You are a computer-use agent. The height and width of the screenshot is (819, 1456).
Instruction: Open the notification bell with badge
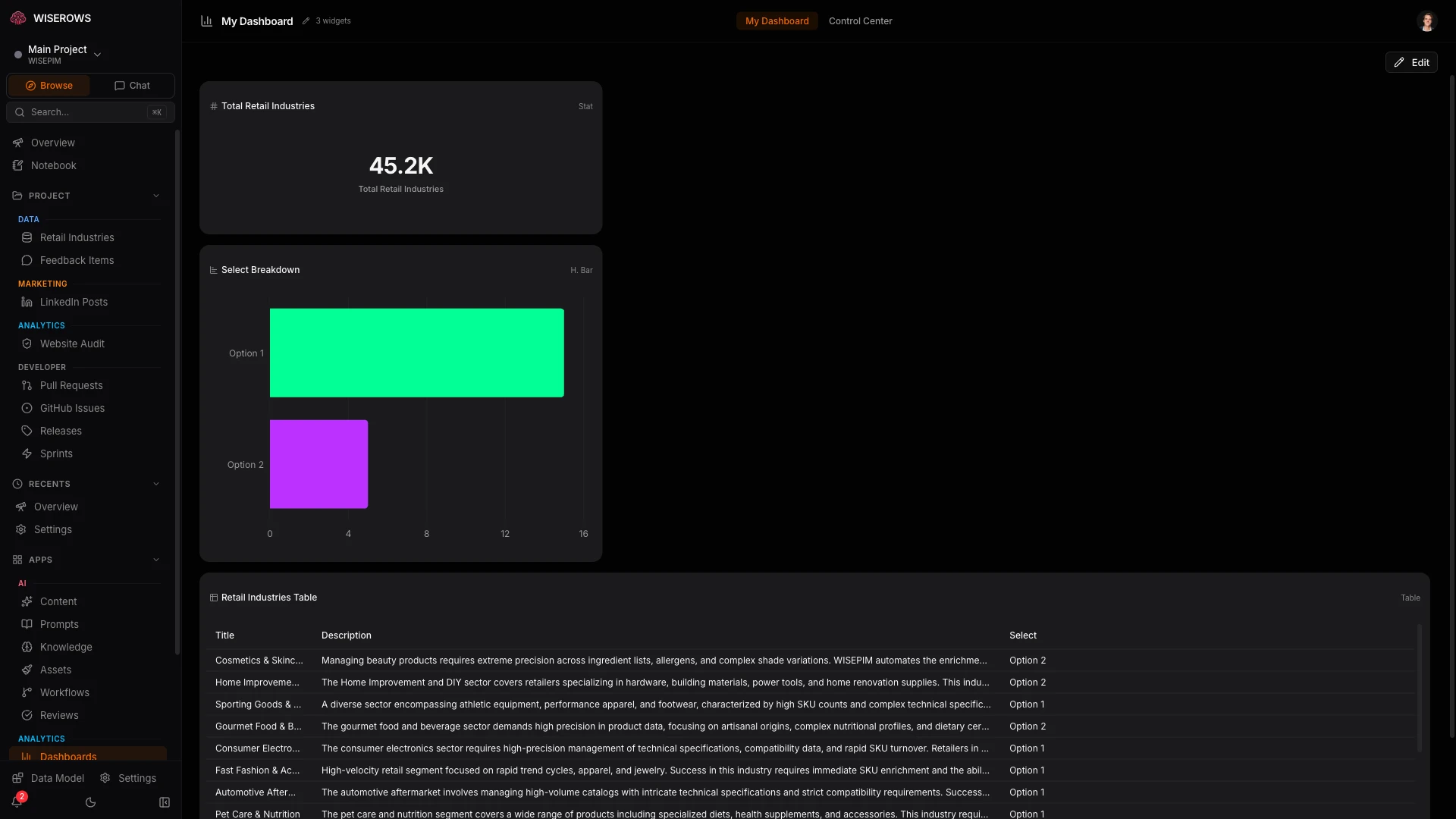[x=17, y=802]
